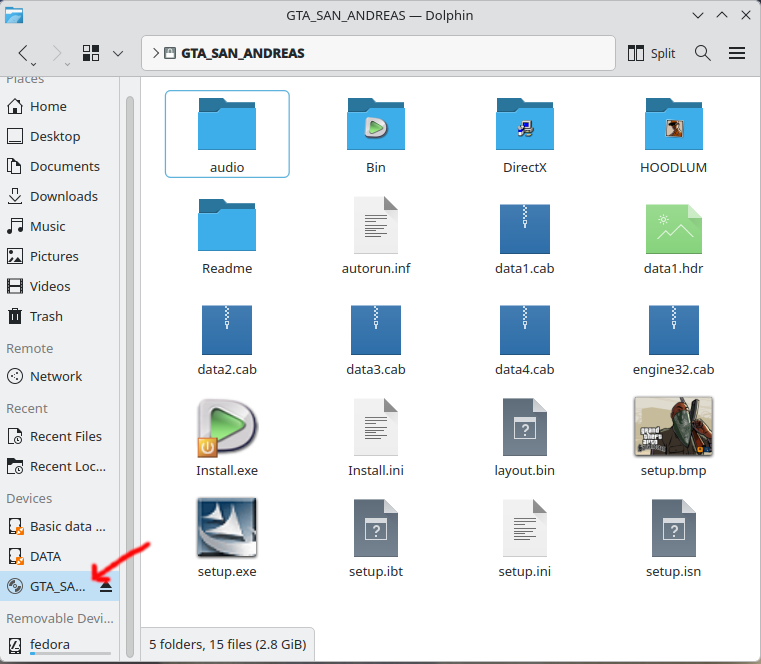Expand the breadcrumb path chevron

[155, 53]
